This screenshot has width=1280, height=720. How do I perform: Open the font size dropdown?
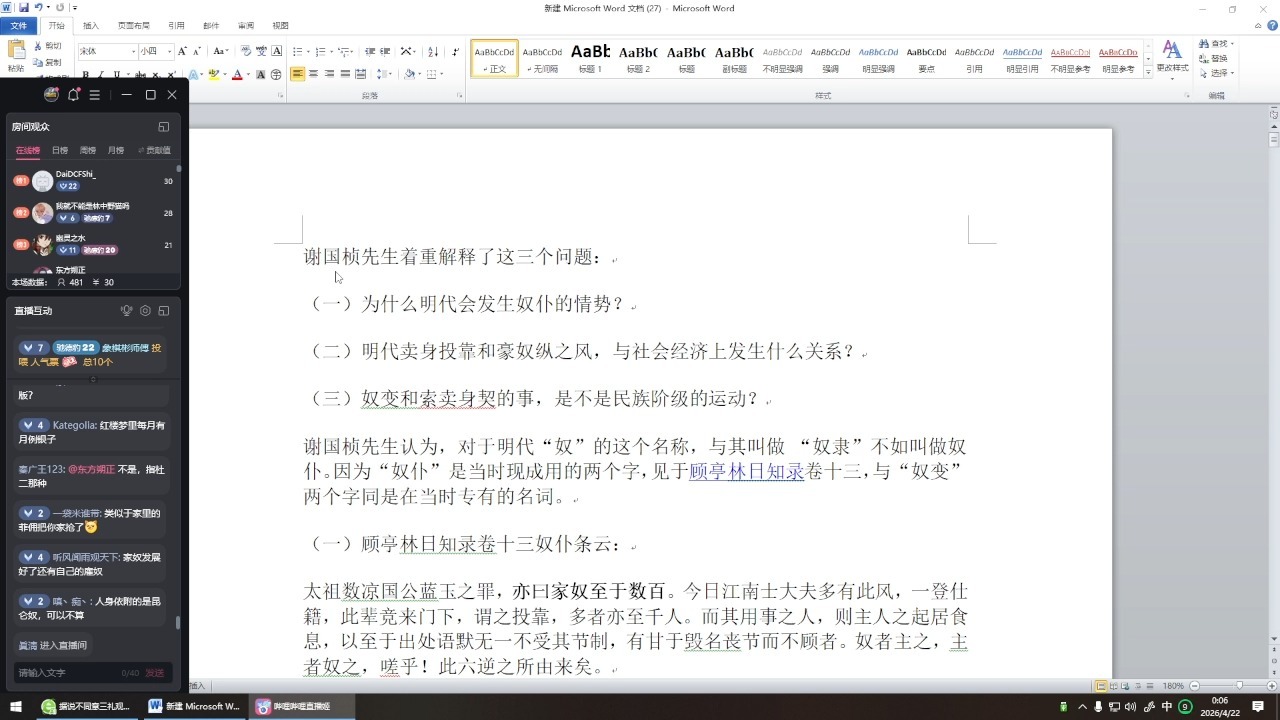coord(169,51)
